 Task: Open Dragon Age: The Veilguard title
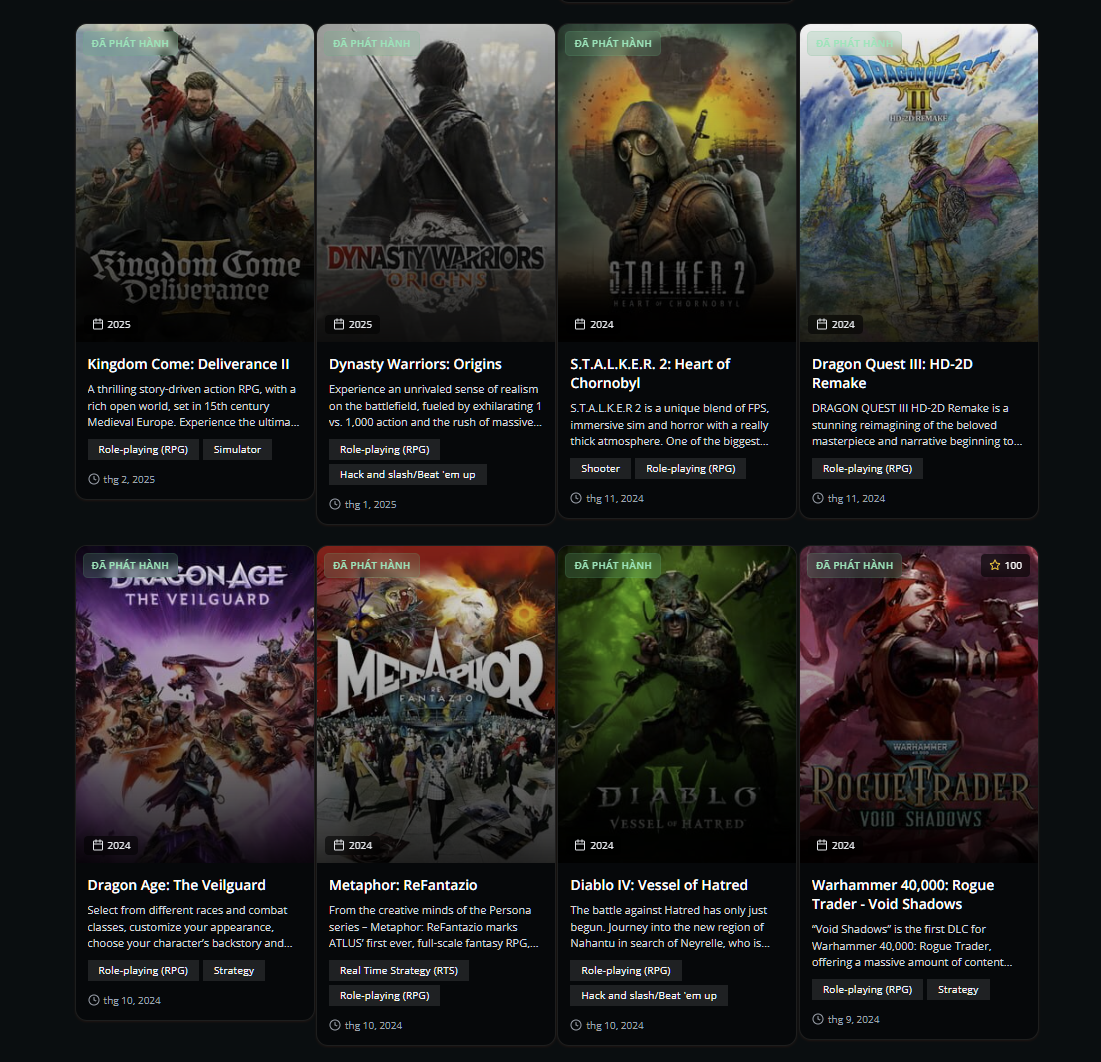coord(176,885)
